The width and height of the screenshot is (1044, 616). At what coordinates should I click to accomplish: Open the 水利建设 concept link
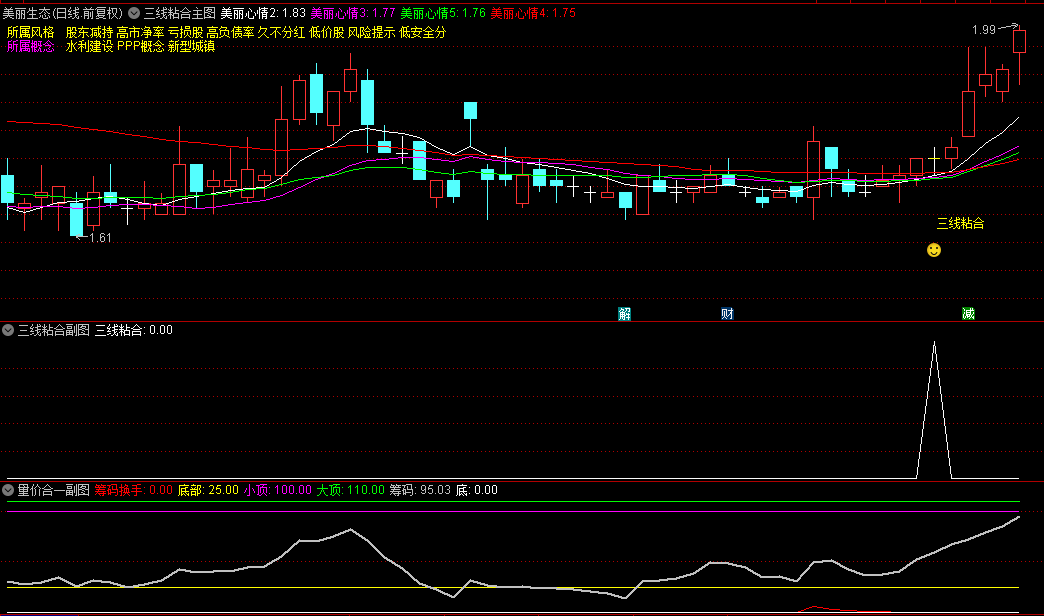click(89, 46)
